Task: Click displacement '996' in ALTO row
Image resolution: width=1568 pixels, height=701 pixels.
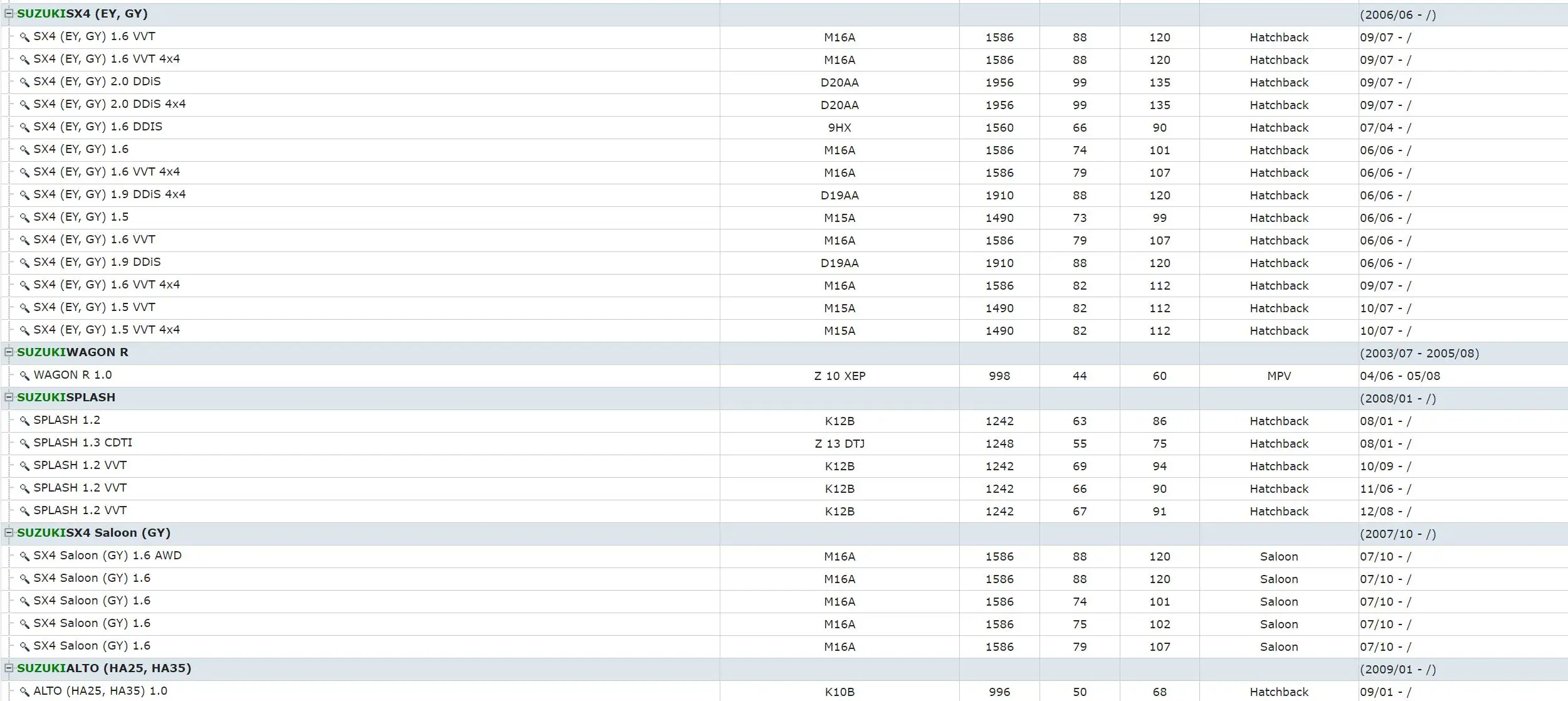Action: click(999, 692)
